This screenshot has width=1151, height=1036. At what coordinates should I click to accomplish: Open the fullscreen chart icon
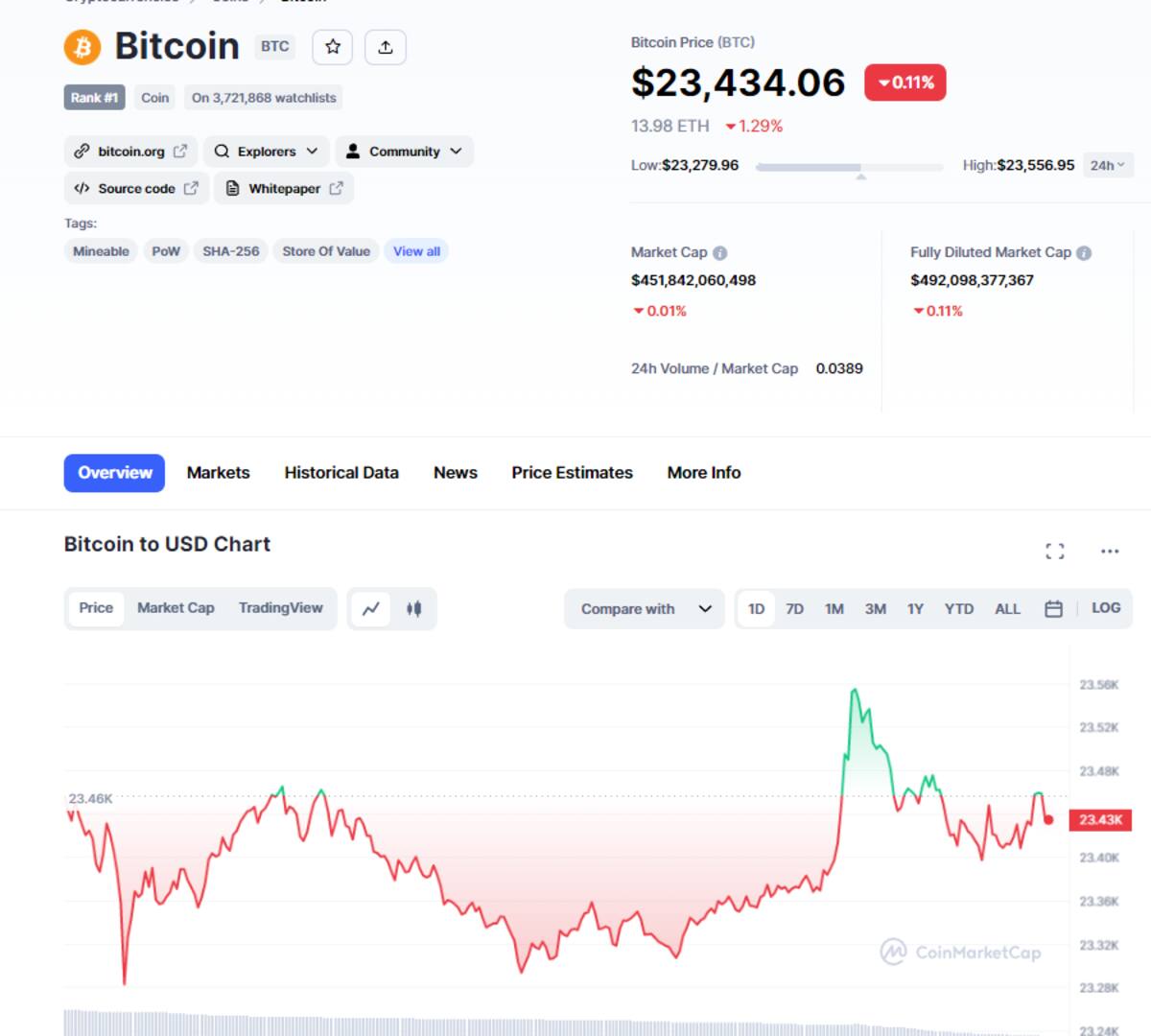pyautogui.click(x=1055, y=551)
